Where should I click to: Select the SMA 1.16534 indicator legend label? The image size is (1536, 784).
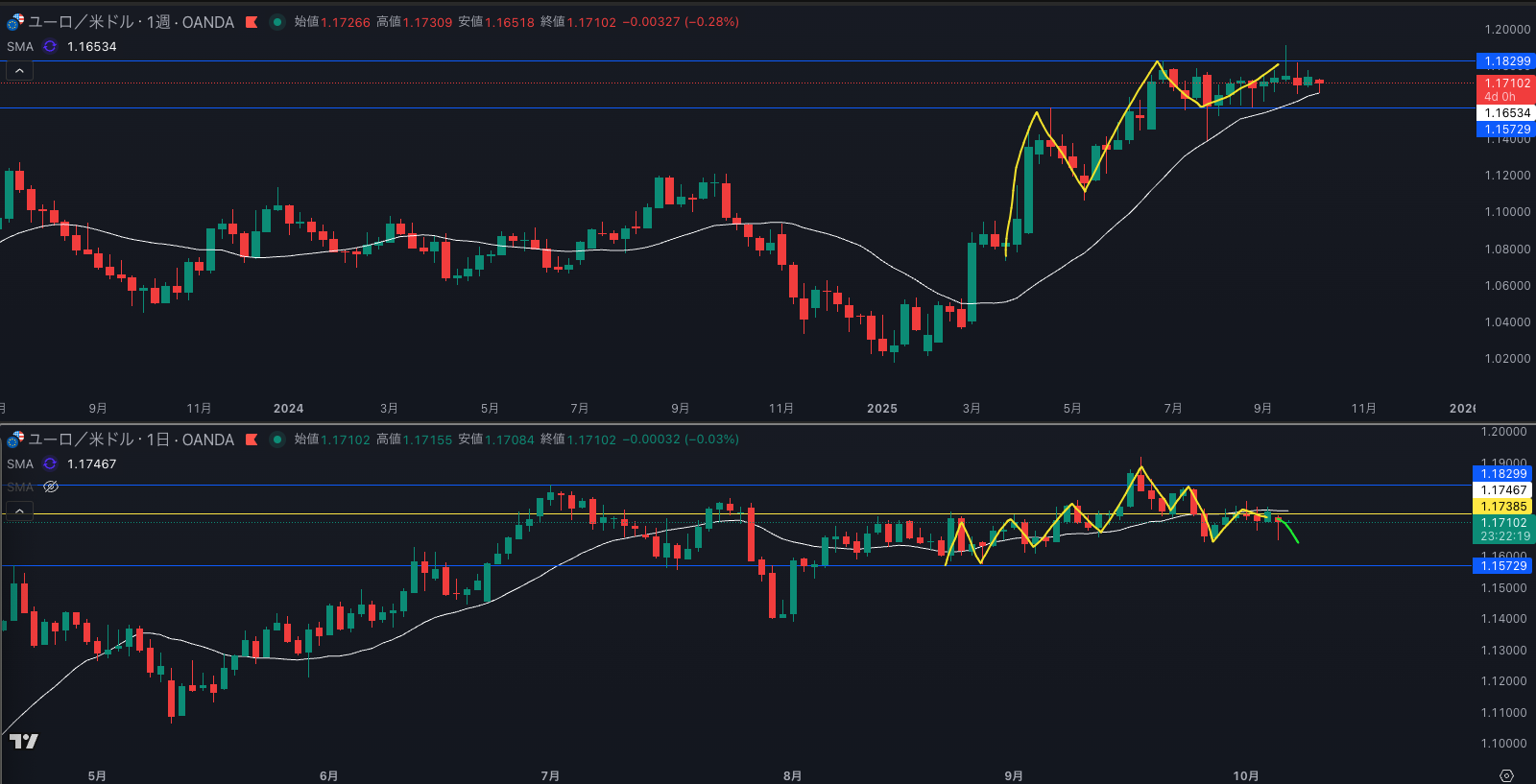(20, 46)
